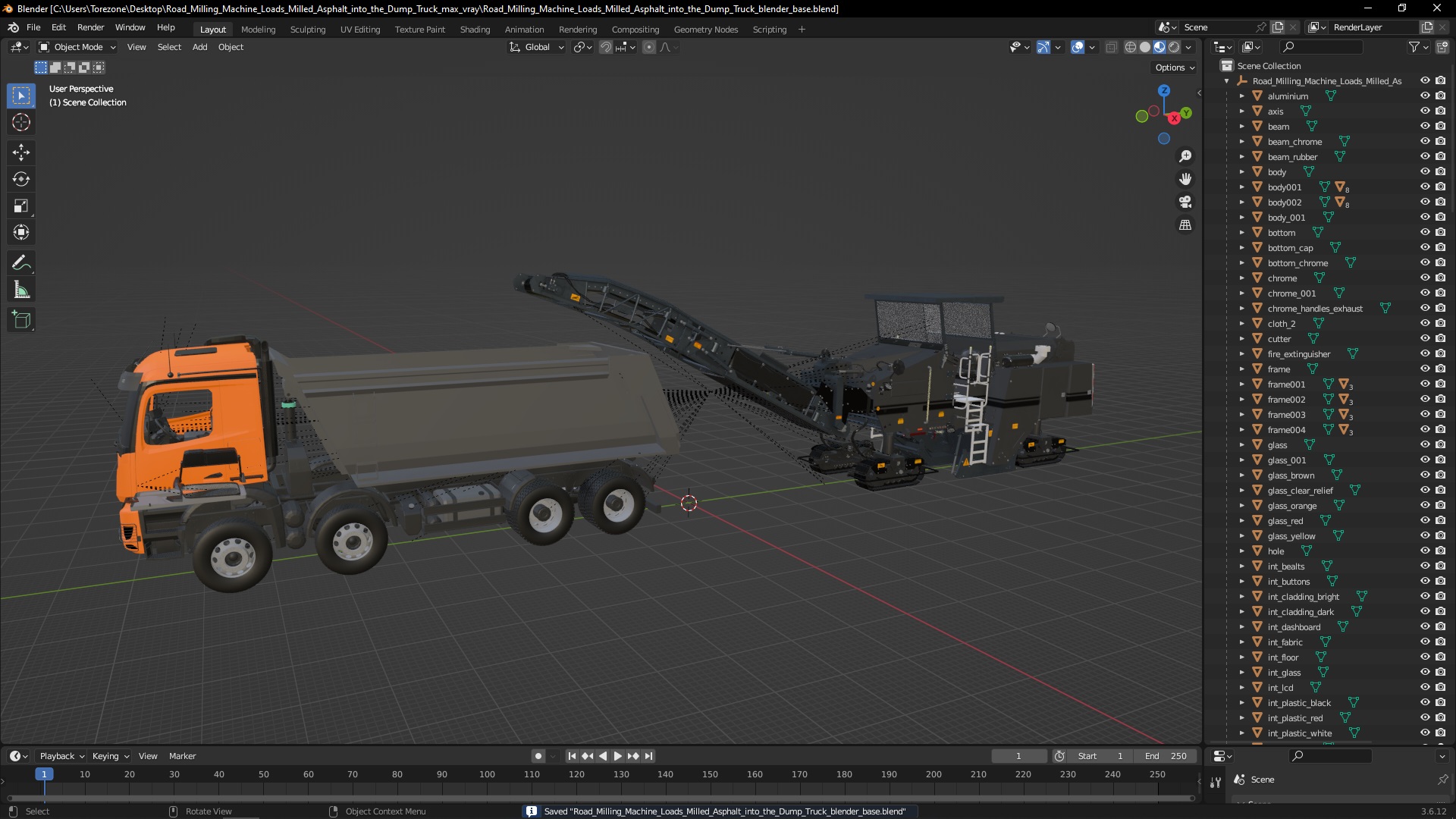1456x819 pixels.
Task: Open timeline View menu
Action: pyautogui.click(x=148, y=756)
